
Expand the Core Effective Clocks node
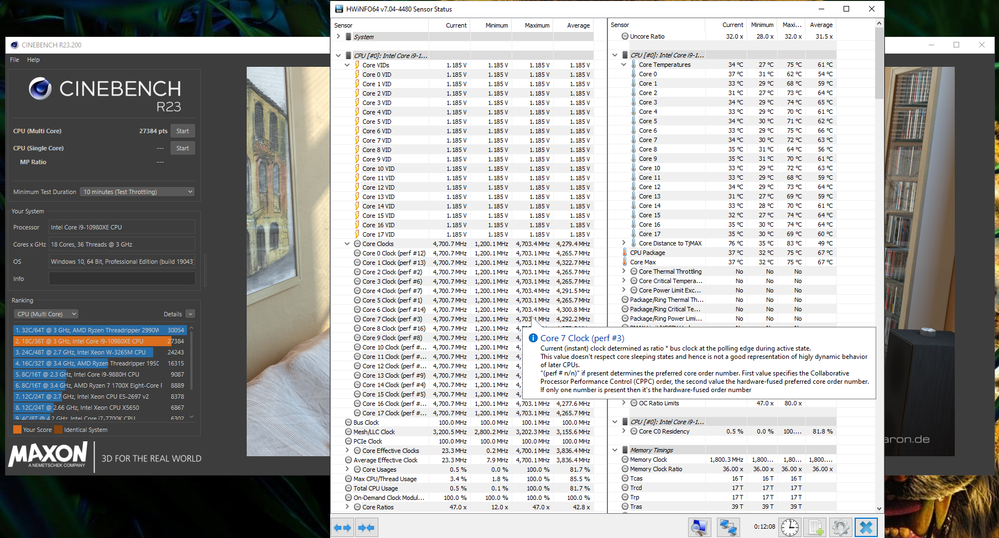(347, 450)
